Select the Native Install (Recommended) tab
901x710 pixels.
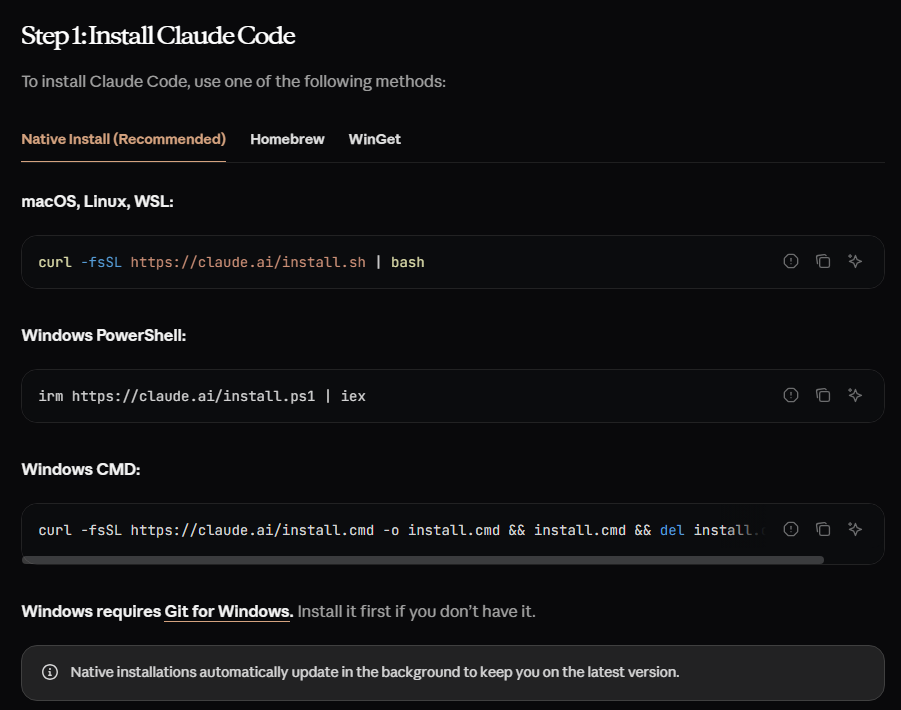124,139
